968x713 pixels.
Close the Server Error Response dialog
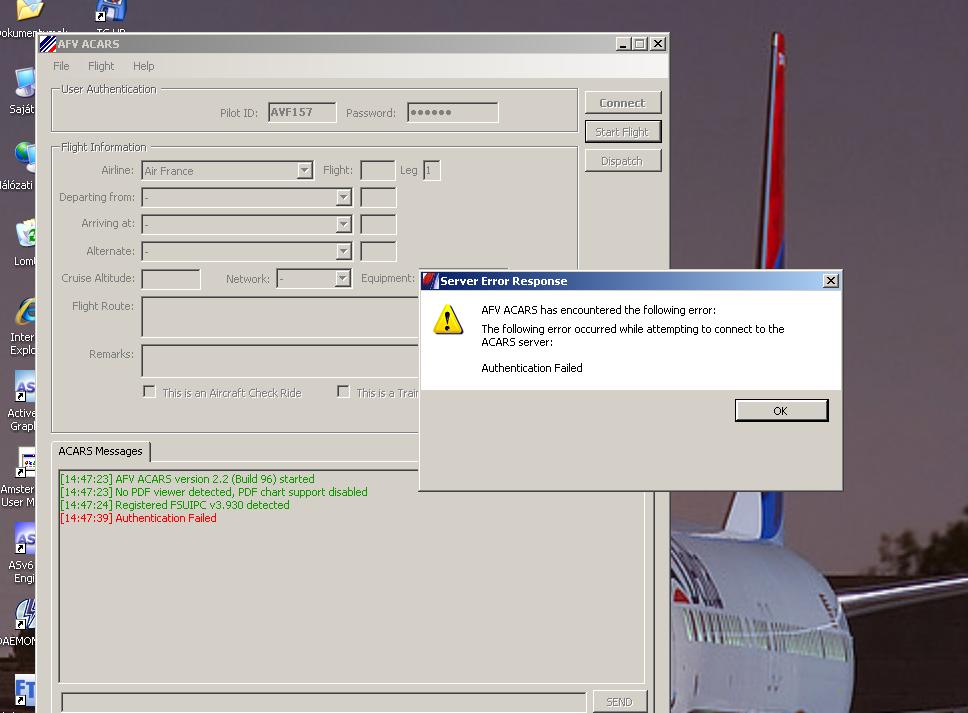pos(831,281)
